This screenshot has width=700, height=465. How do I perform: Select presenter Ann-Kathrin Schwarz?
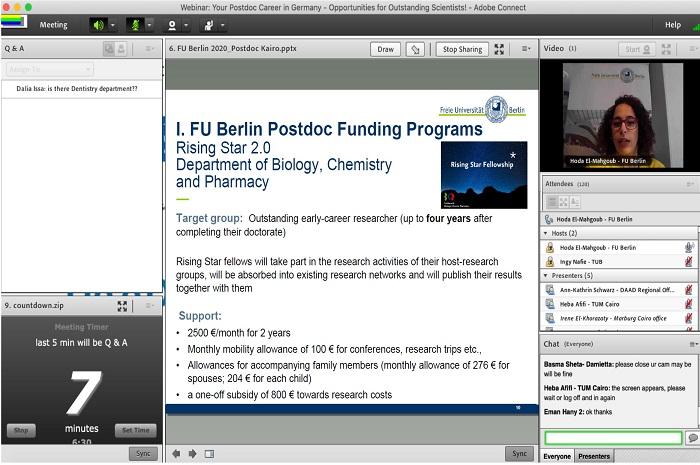coord(618,290)
